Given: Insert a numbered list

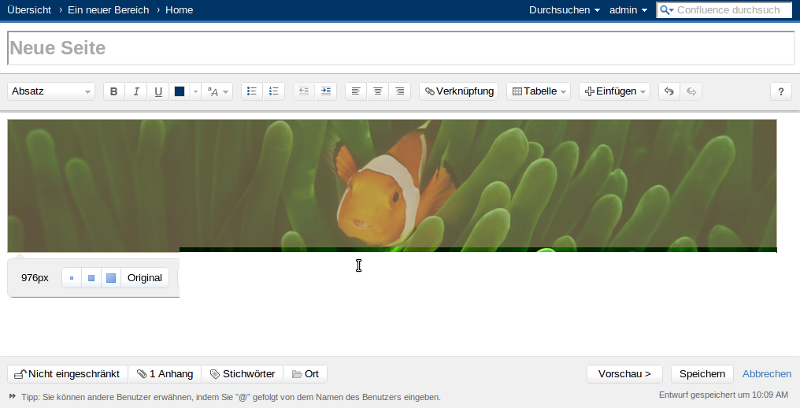Looking at the screenshot, I should [x=274, y=91].
